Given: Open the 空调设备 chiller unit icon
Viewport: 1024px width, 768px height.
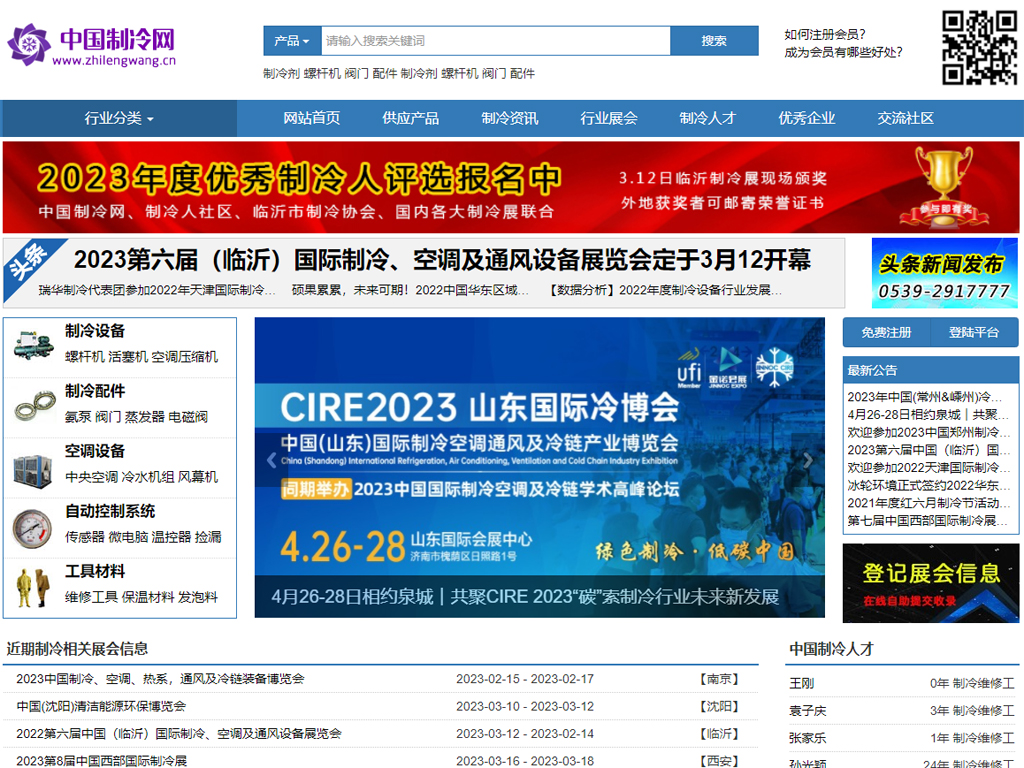Looking at the screenshot, I should coord(34,465).
